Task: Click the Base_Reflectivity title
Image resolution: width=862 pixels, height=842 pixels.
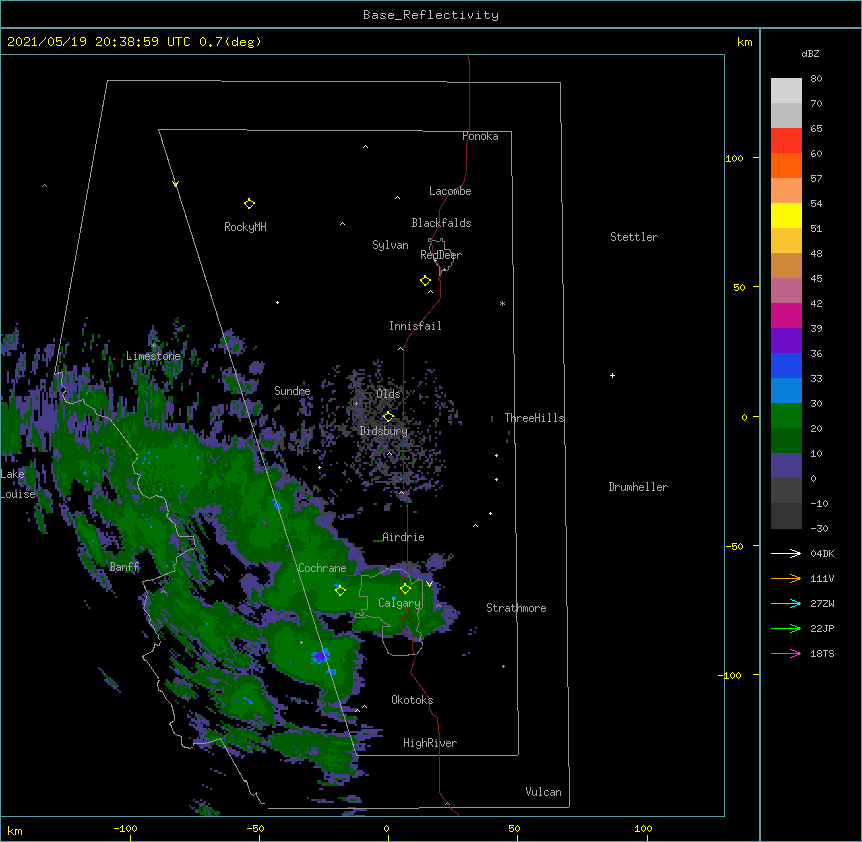Action: (431, 15)
